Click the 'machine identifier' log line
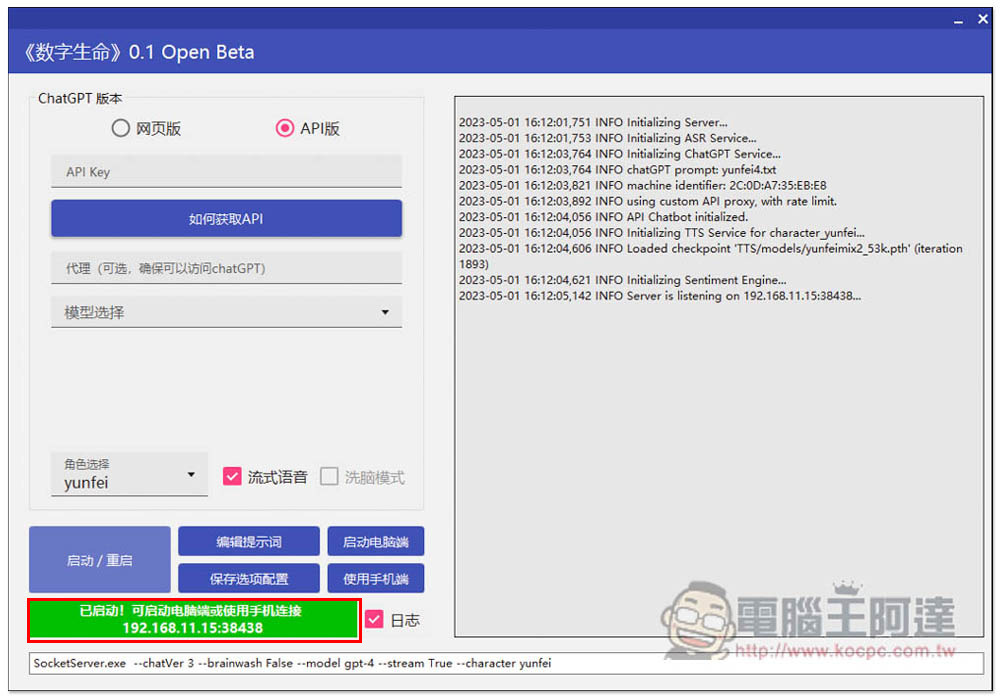The width and height of the screenshot is (1000, 699). [x=643, y=186]
